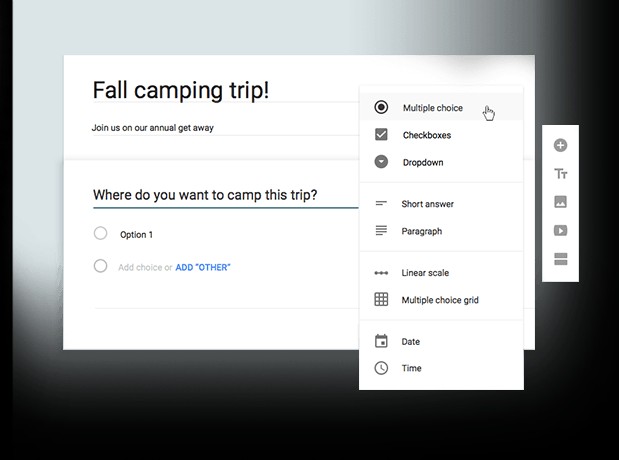Viewport: 619px width, 460px height.
Task: Click the ADD "OTHER" link
Action: (x=203, y=267)
